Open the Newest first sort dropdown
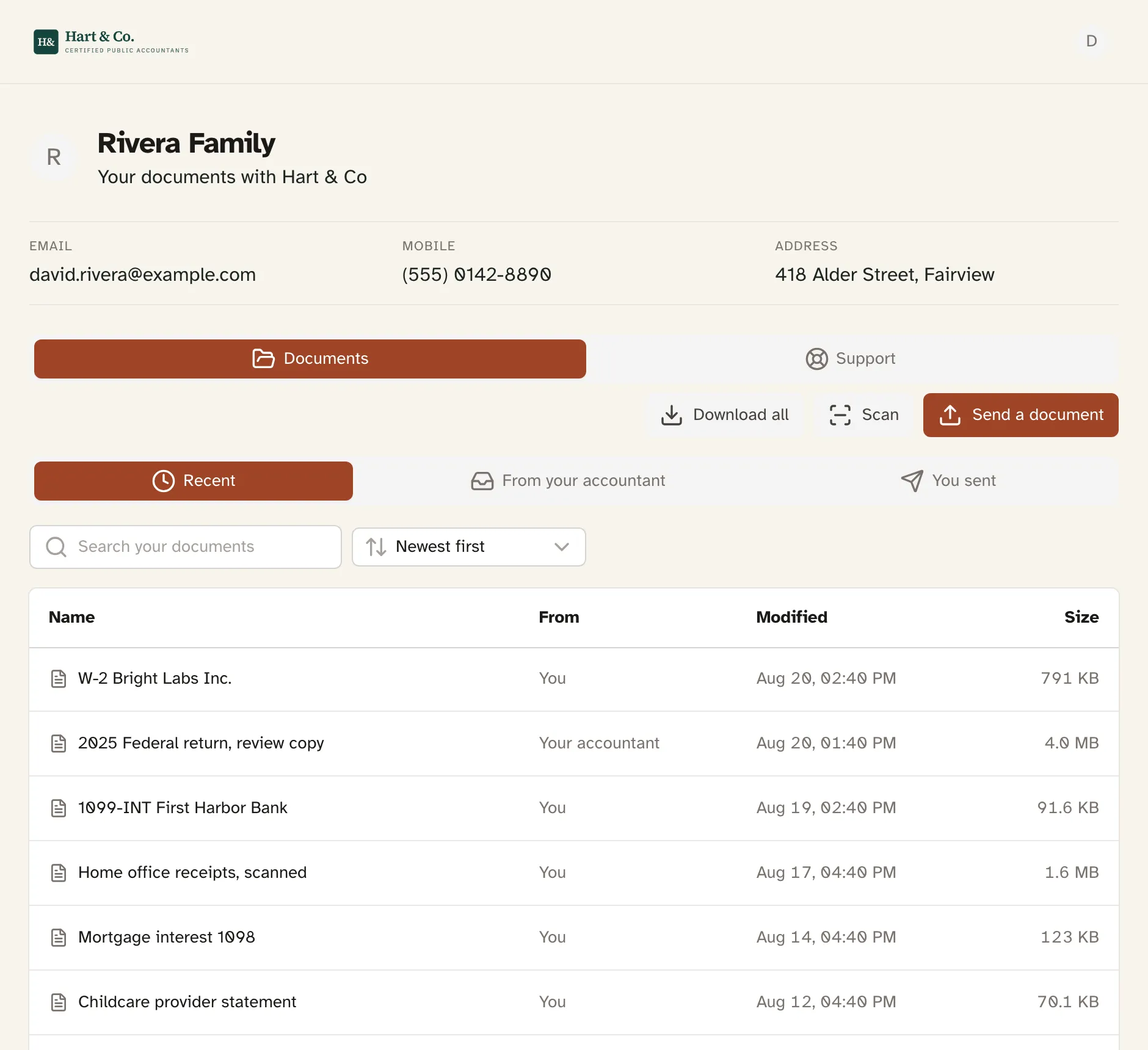This screenshot has width=1148, height=1050. 469,547
